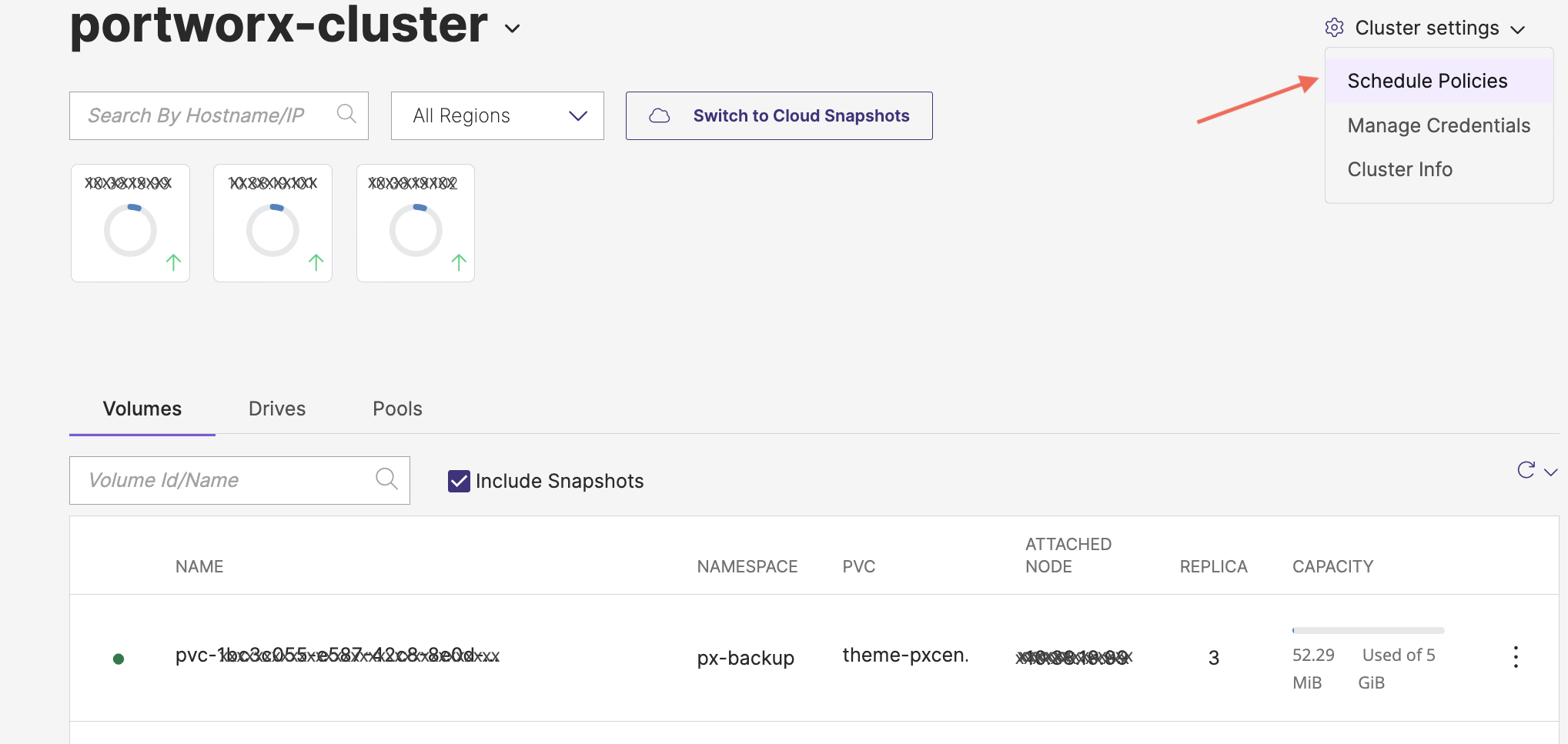Click the px-backup namespace cell
This screenshot has height=744, width=1568.
745,659
